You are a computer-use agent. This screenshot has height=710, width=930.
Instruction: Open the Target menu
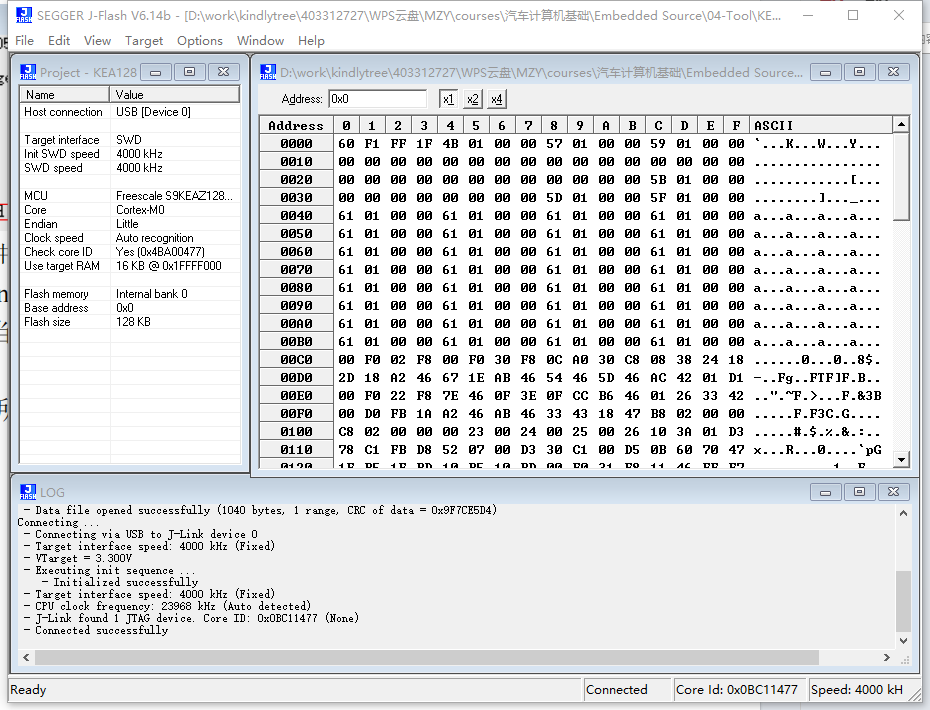tap(144, 41)
